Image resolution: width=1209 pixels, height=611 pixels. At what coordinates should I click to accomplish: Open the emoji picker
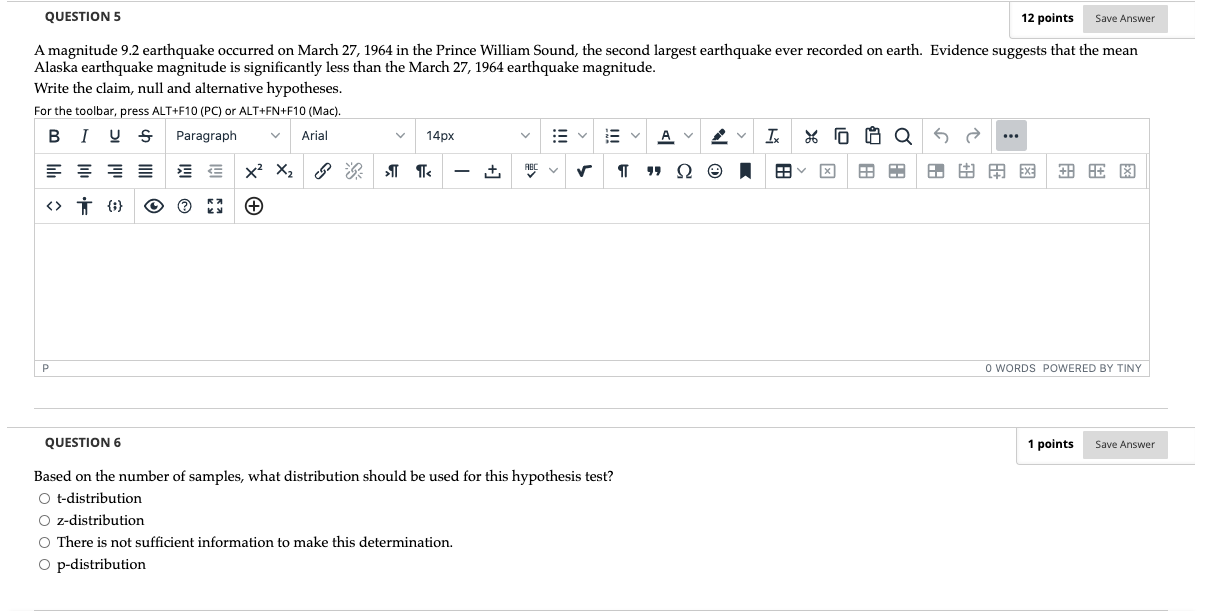click(714, 172)
